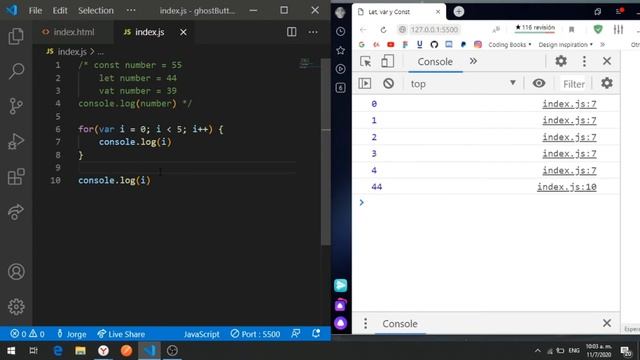Open the Selection menu
The height and width of the screenshot is (360, 640).
tap(96, 10)
